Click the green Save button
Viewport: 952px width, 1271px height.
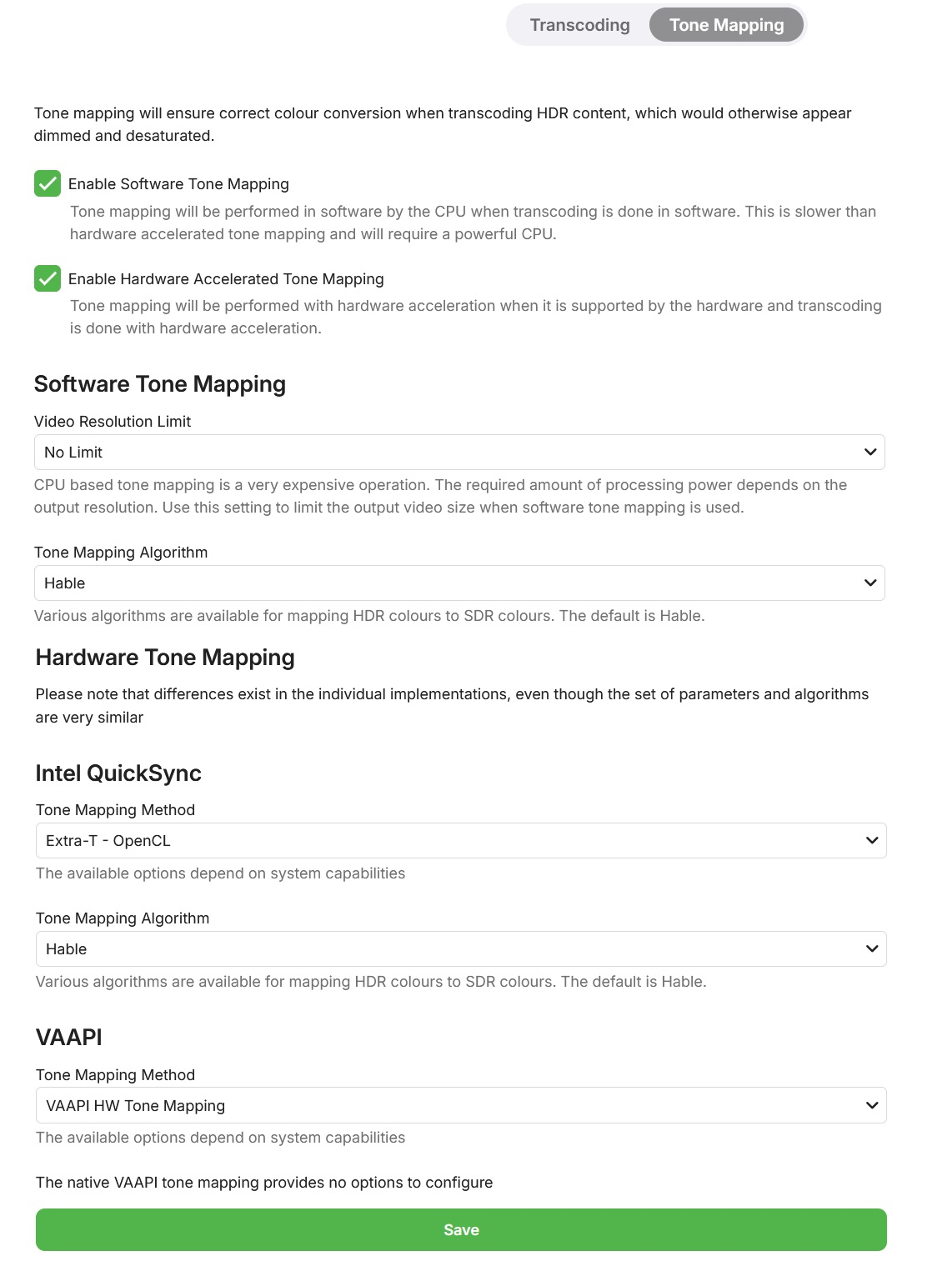coord(461,1230)
